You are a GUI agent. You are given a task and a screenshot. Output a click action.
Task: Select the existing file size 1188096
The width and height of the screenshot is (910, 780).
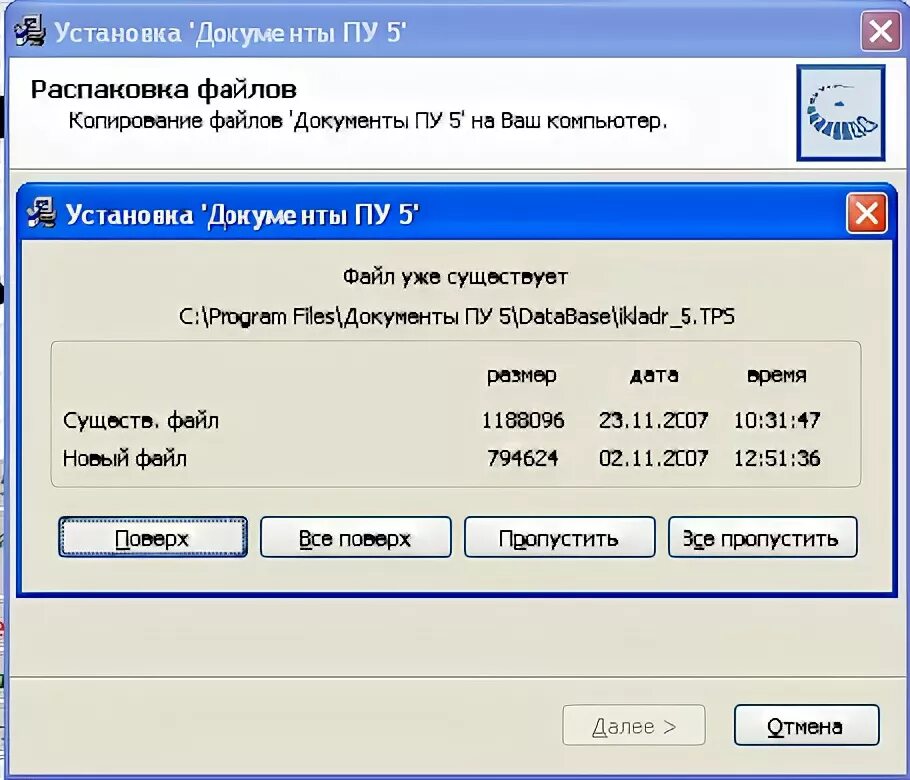pyautogui.click(x=523, y=420)
